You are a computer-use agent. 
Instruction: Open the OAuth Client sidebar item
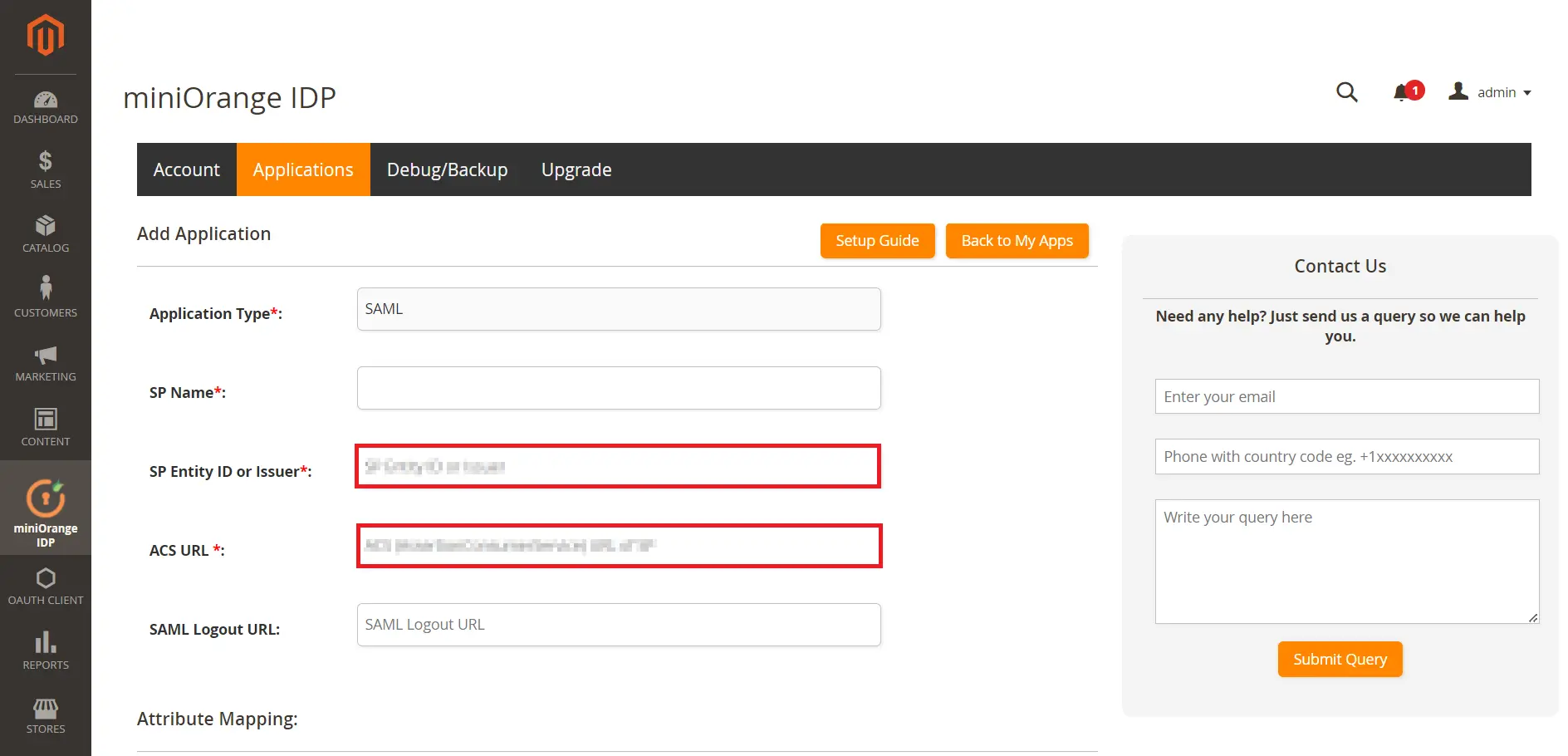[x=46, y=587]
